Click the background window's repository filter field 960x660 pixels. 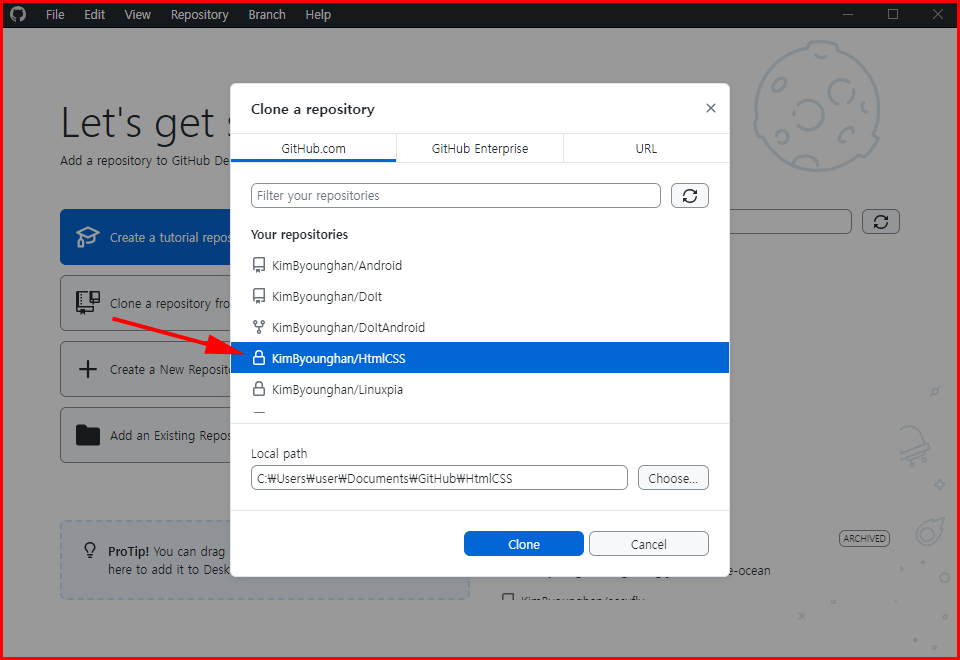coord(790,222)
